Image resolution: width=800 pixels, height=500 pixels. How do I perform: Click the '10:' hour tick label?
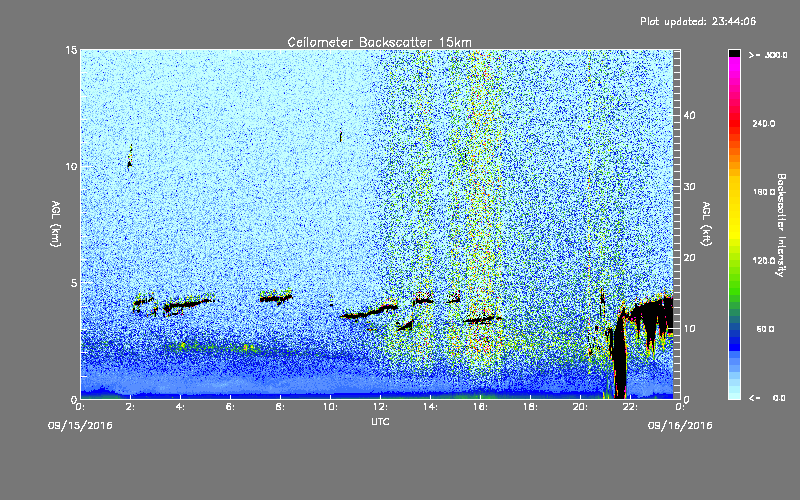click(330, 407)
